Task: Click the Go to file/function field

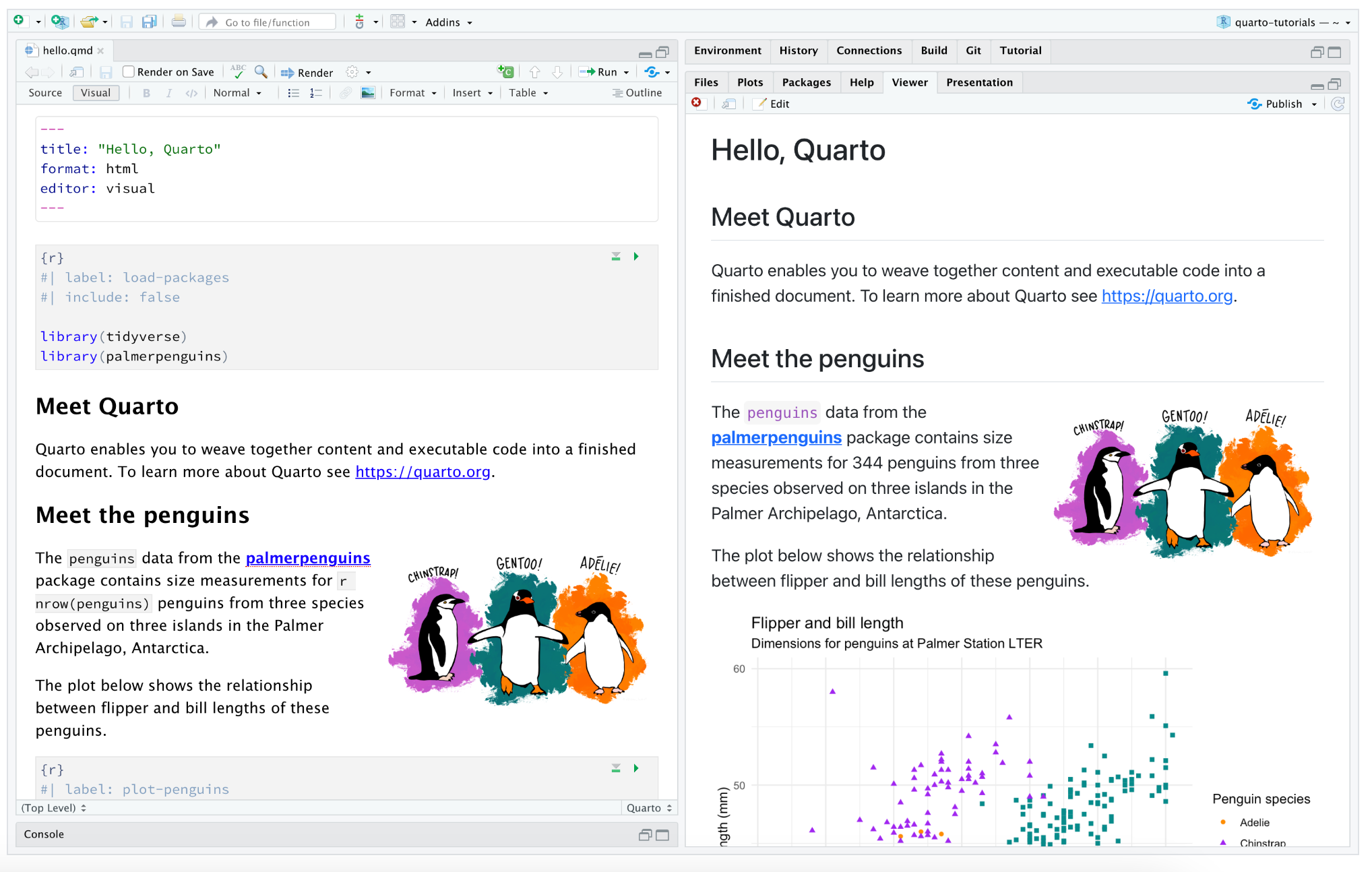Action: pyautogui.click(x=268, y=22)
